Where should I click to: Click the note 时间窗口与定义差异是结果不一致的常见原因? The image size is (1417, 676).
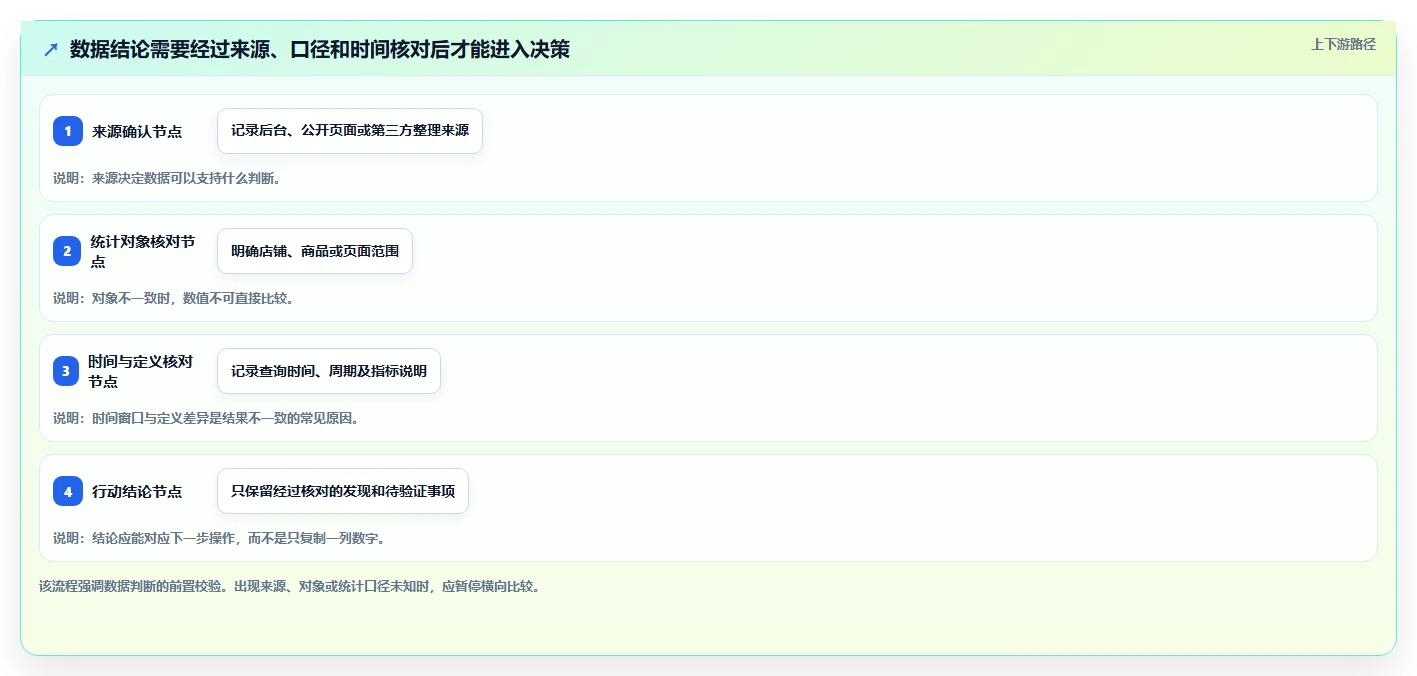tap(207, 418)
